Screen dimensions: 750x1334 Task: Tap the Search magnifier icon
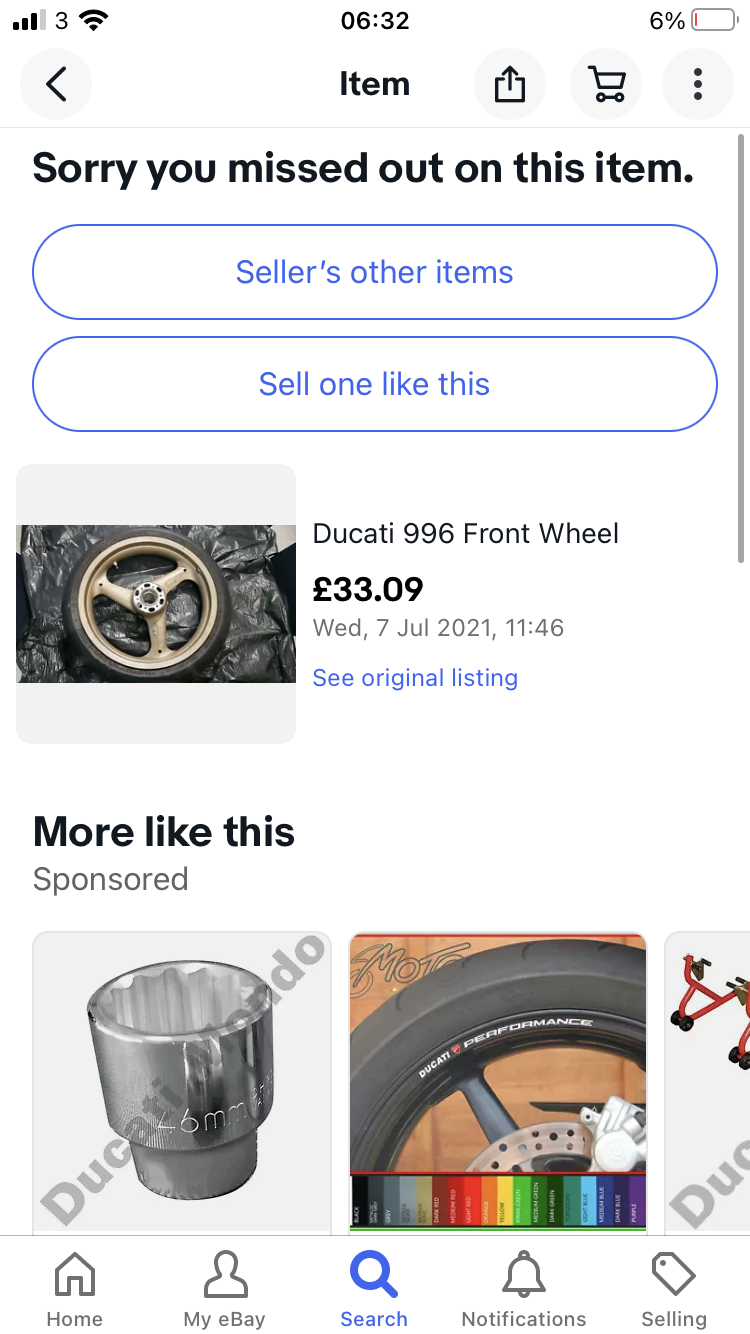[374, 1278]
